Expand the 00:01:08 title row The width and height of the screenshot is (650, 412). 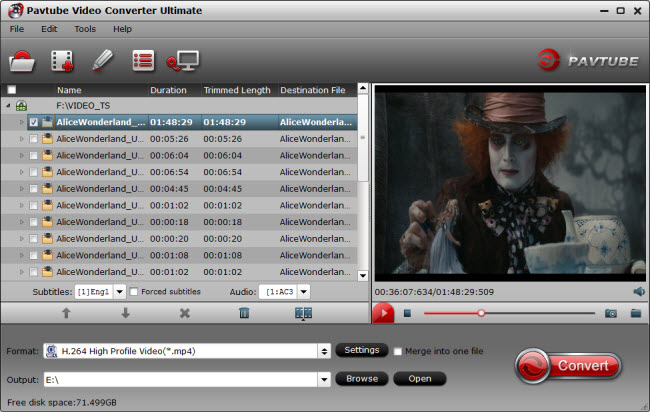pos(22,255)
